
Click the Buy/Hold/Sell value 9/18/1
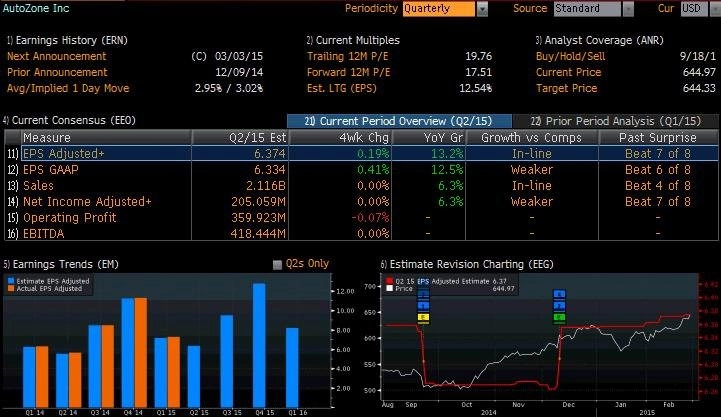[698, 56]
